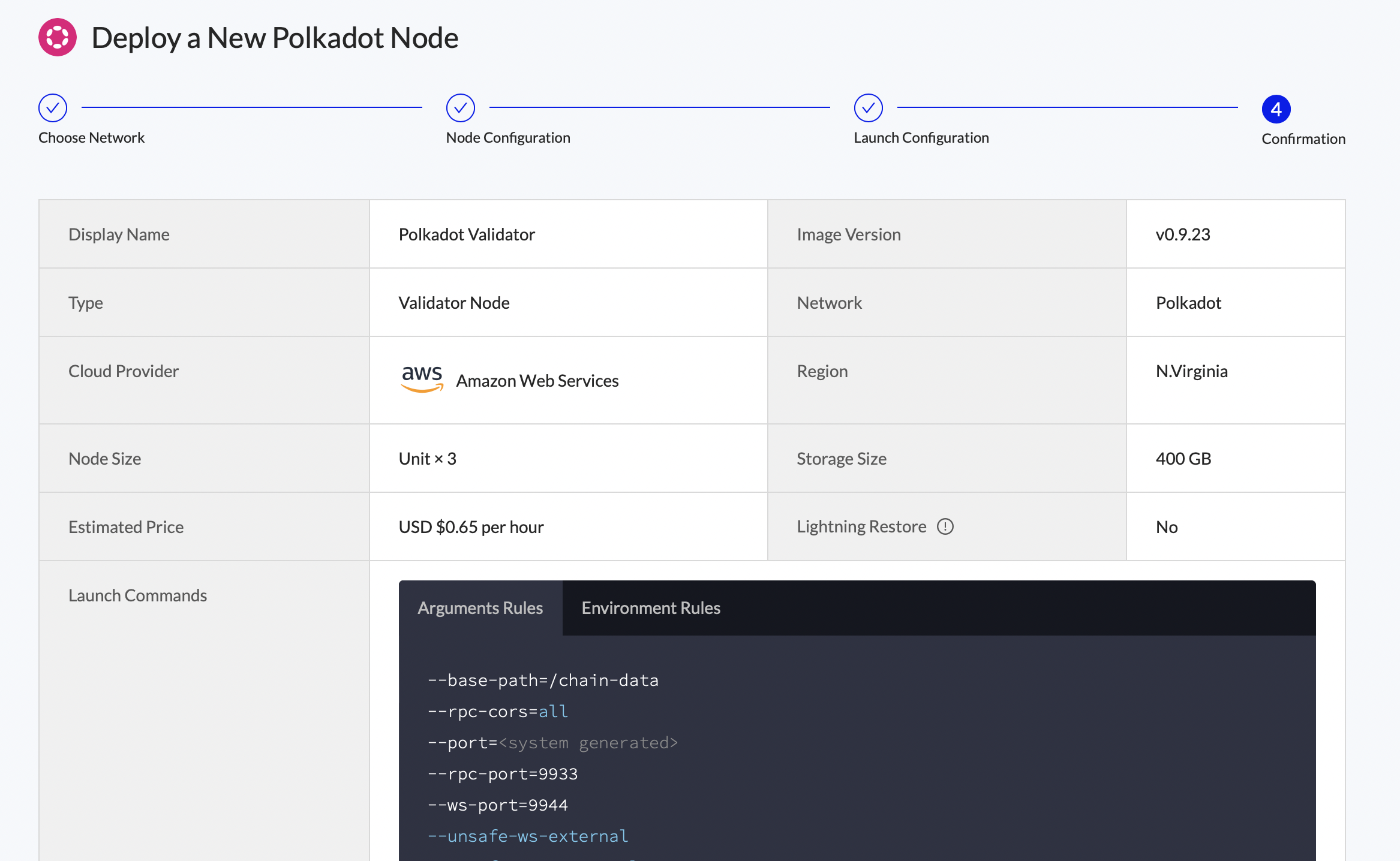Image resolution: width=1400 pixels, height=861 pixels.
Task: Click the Node Configuration step label
Action: pos(507,137)
